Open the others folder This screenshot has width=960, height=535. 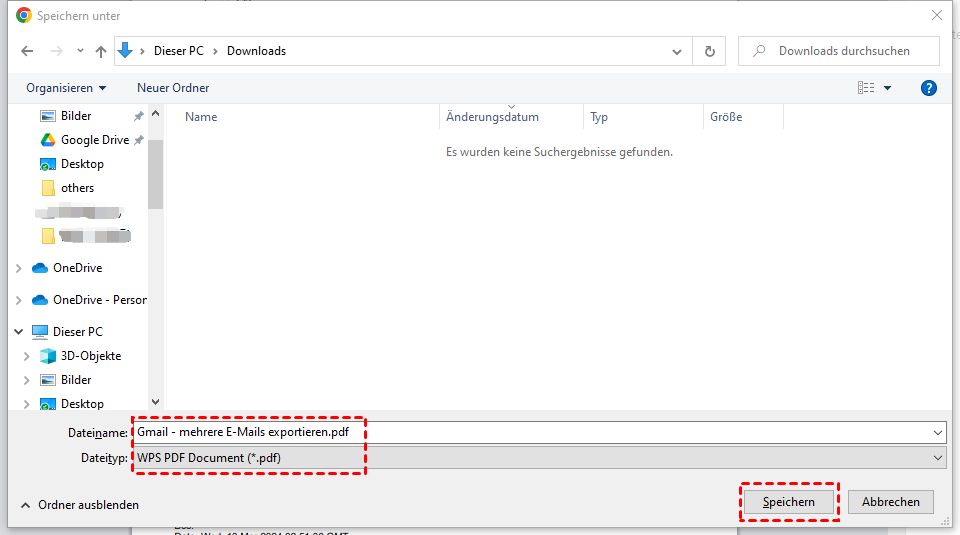coord(77,188)
